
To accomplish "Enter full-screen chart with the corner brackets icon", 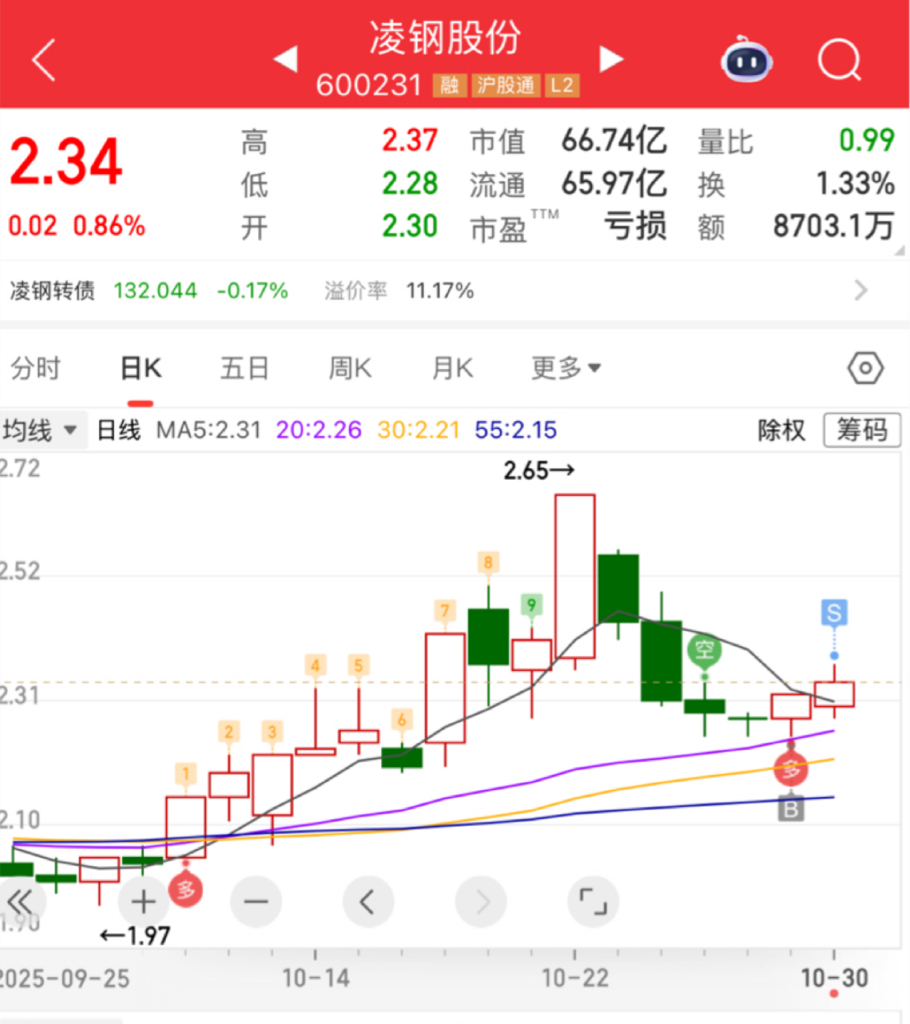I will coord(593,903).
